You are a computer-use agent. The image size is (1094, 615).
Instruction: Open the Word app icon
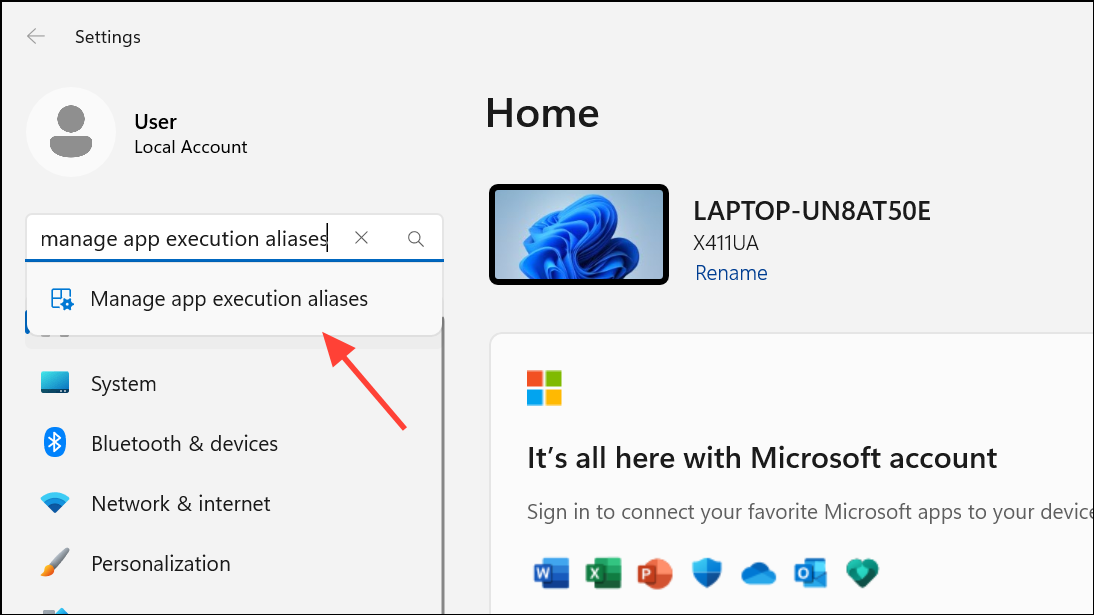[x=551, y=572]
